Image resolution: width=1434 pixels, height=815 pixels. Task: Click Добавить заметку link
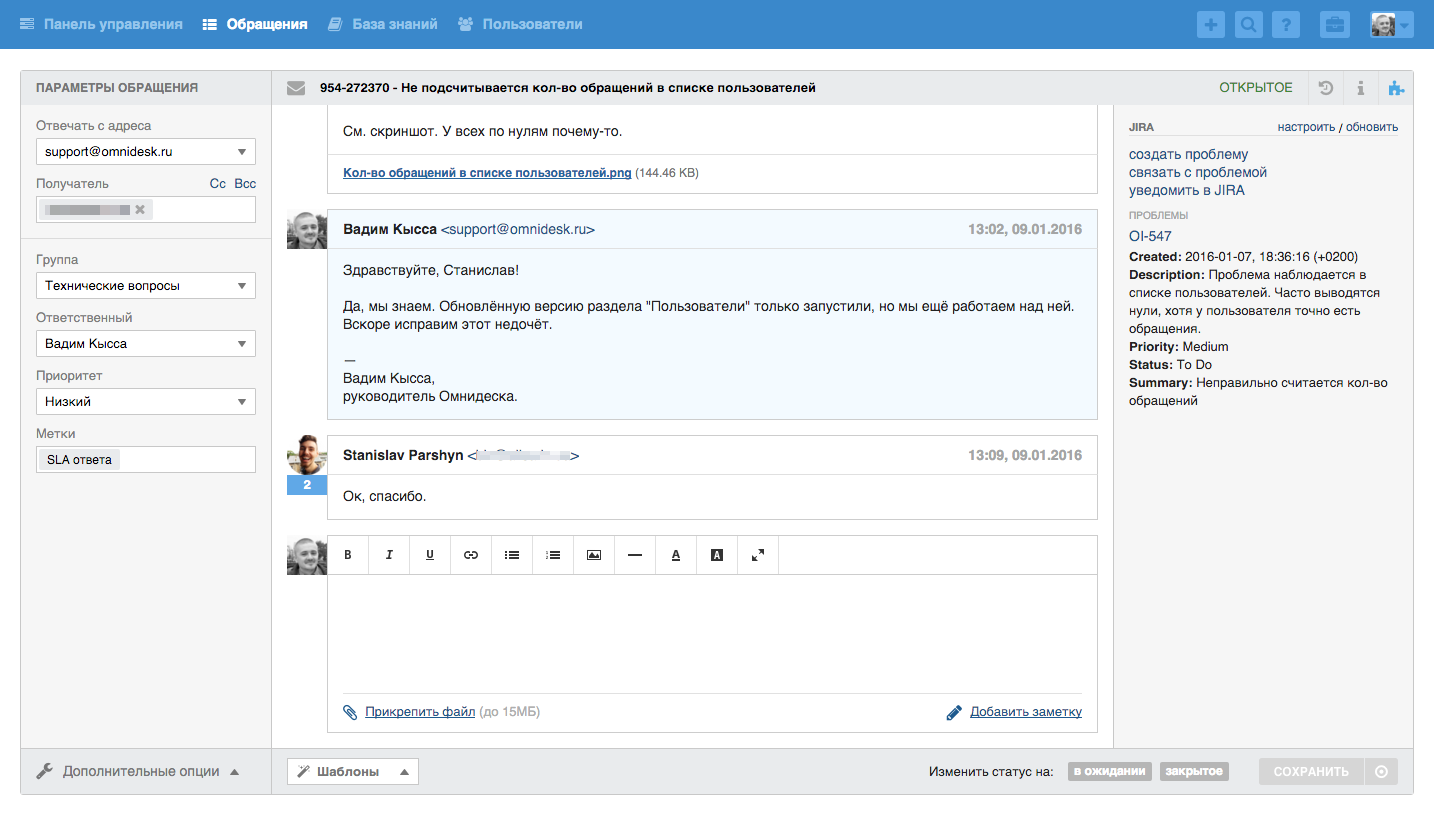pyautogui.click(x=1026, y=712)
